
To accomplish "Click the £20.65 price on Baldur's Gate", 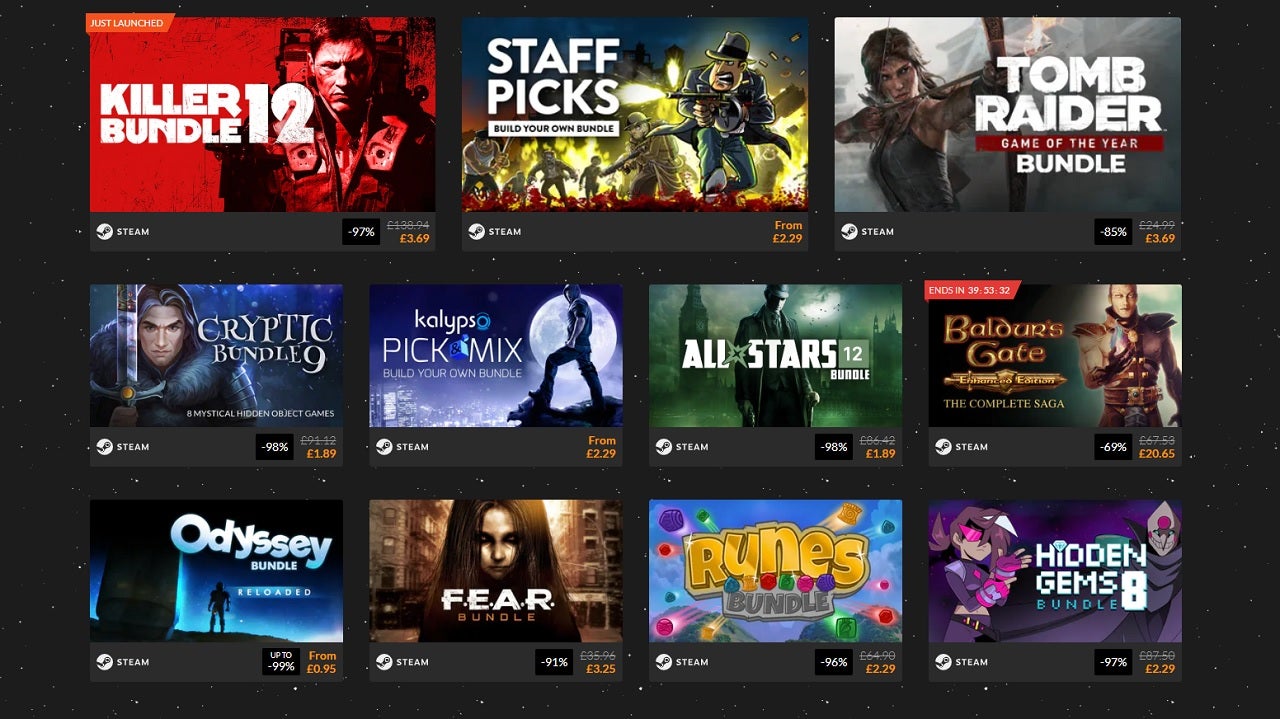I will (x=1157, y=454).
